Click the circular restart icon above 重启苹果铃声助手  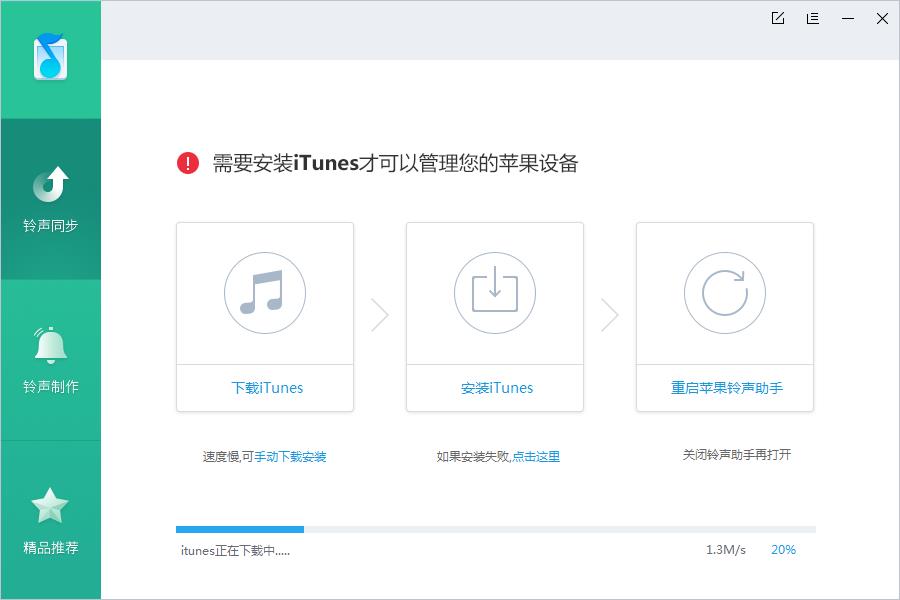724,292
